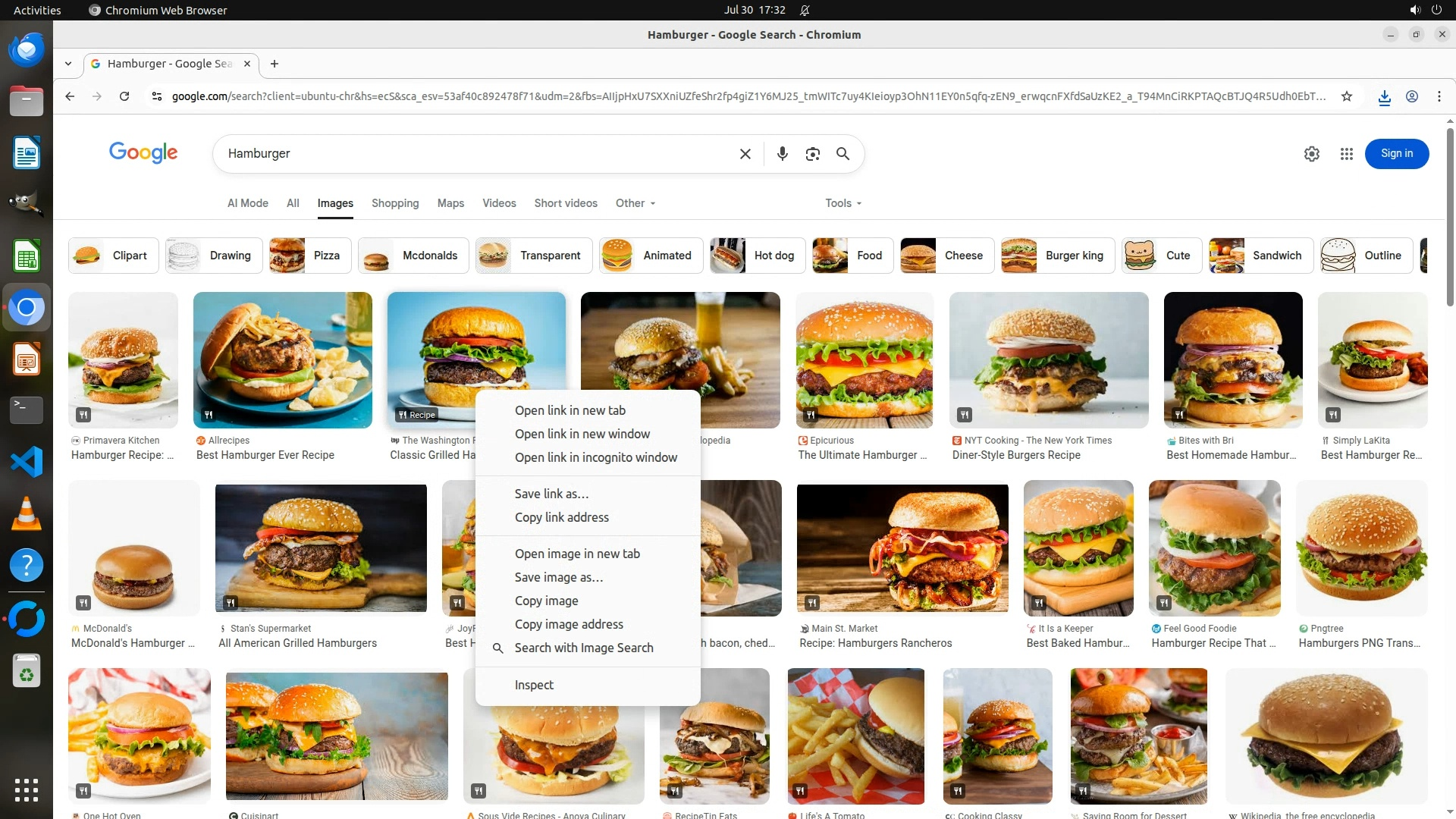Choose Copy image address from context menu
The image size is (1456, 819).
(568, 624)
